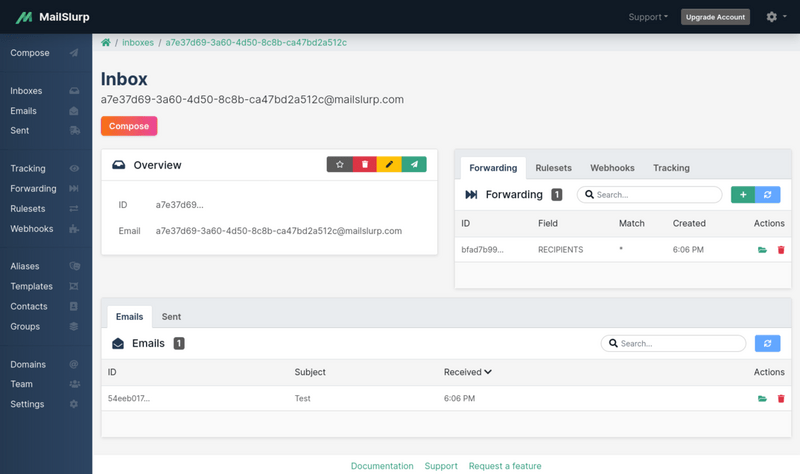800x474 pixels.
Task: Open Sent in the sidebar
Action: (45, 131)
